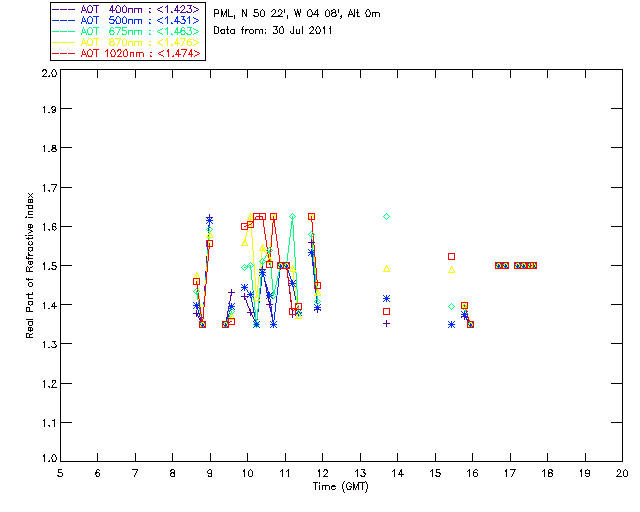Click the green dashed line sample in legend

pos(64,31)
